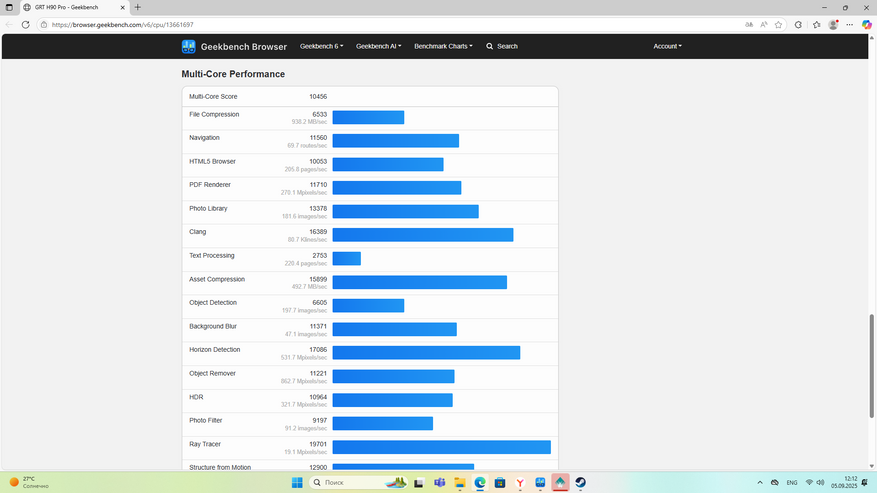Click the browser address bar URL
Image resolution: width=877 pixels, height=493 pixels.
click(122, 25)
